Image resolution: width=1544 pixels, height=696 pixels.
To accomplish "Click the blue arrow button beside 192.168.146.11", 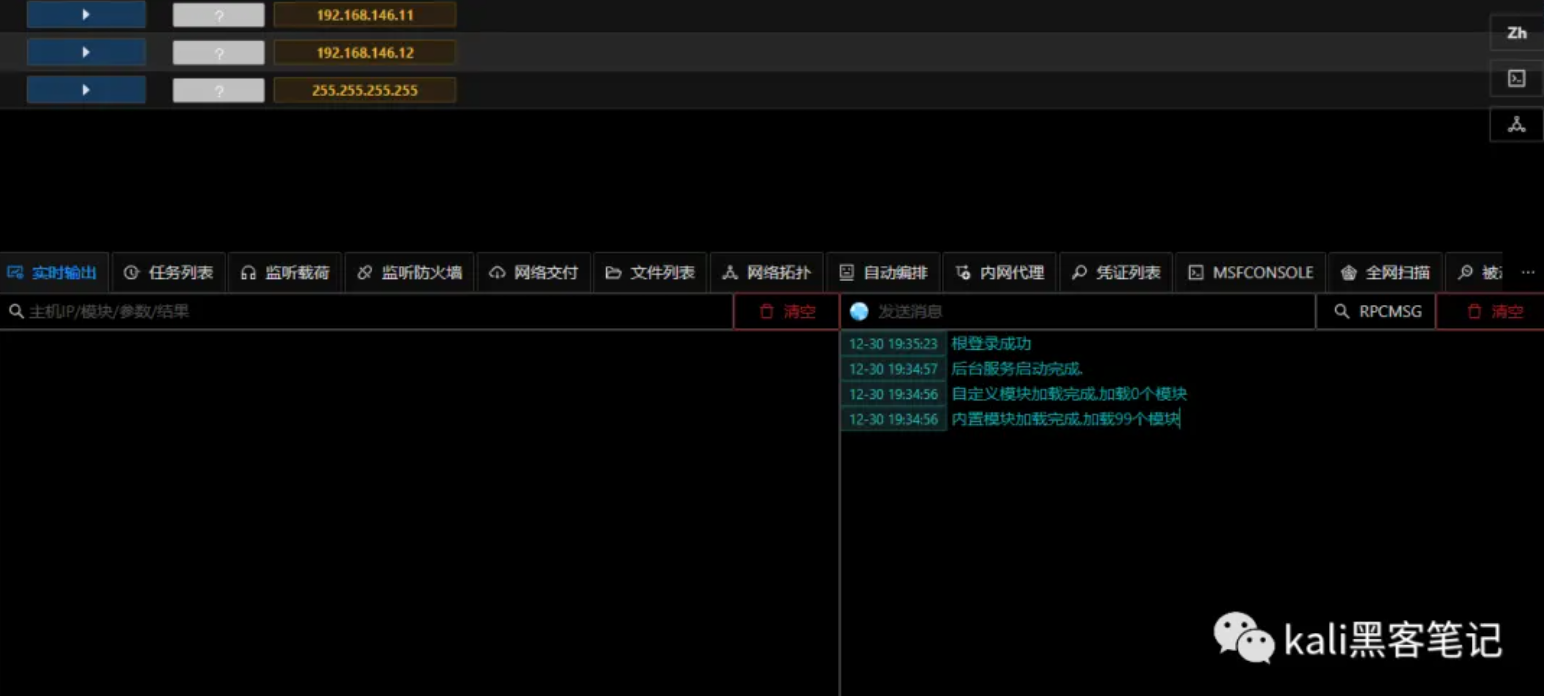I will point(86,14).
